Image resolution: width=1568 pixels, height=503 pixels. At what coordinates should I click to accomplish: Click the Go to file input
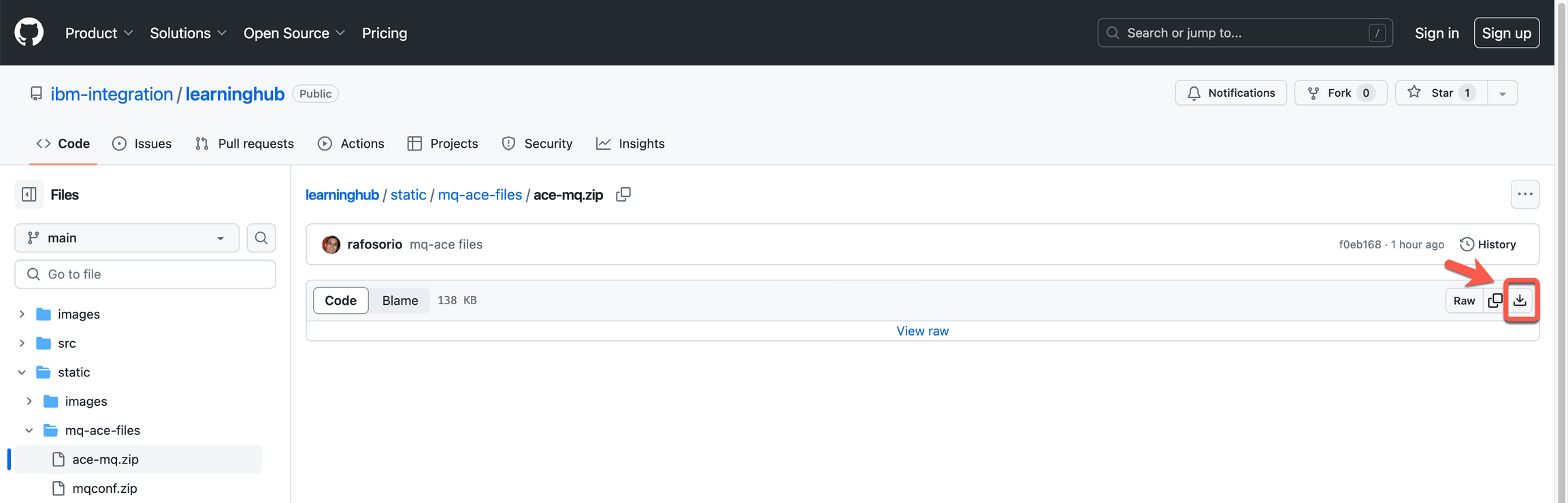coord(145,274)
